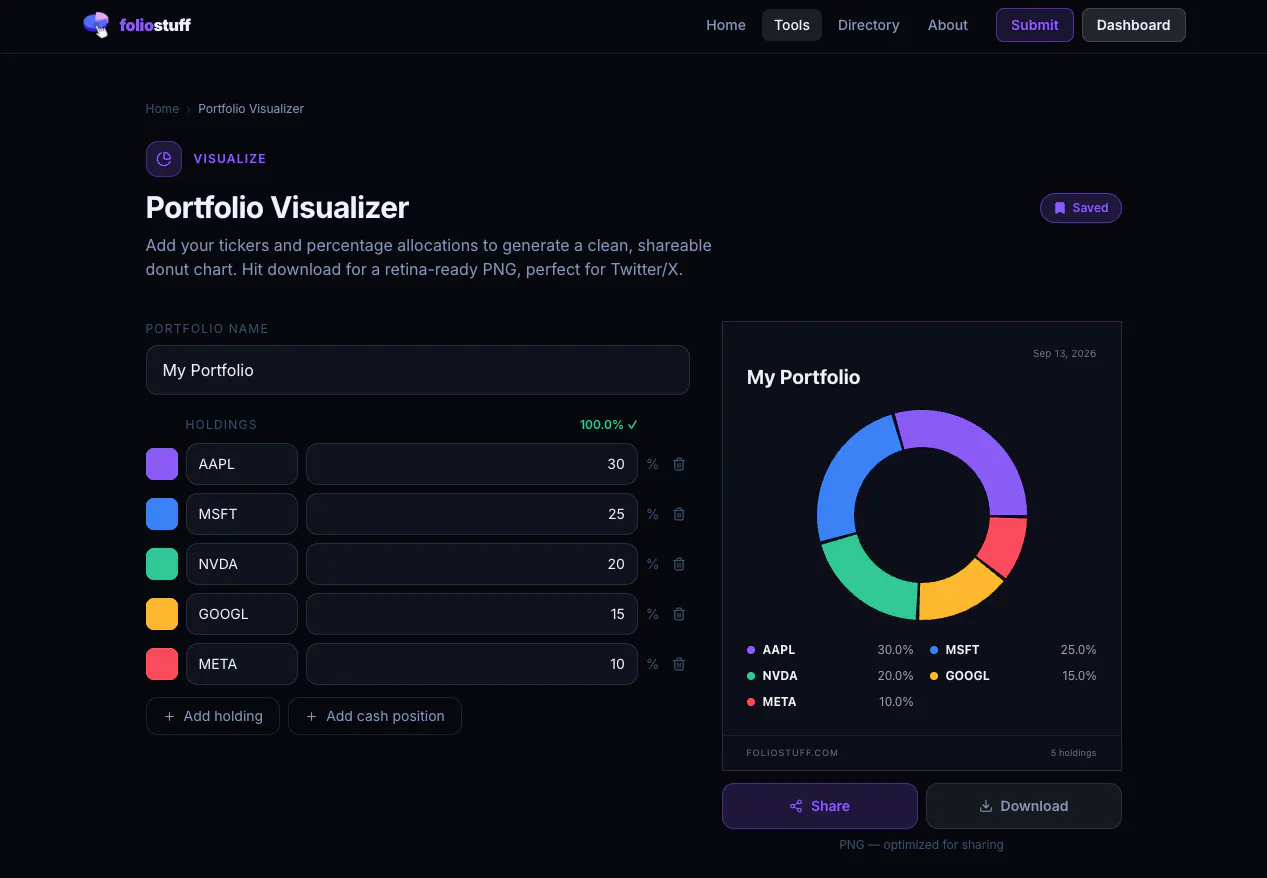Edit the META ticker field

(x=242, y=664)
